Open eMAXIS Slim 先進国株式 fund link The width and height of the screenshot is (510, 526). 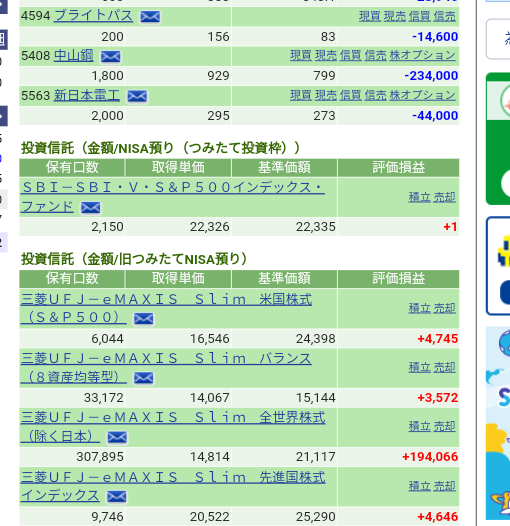click(173, 486)
